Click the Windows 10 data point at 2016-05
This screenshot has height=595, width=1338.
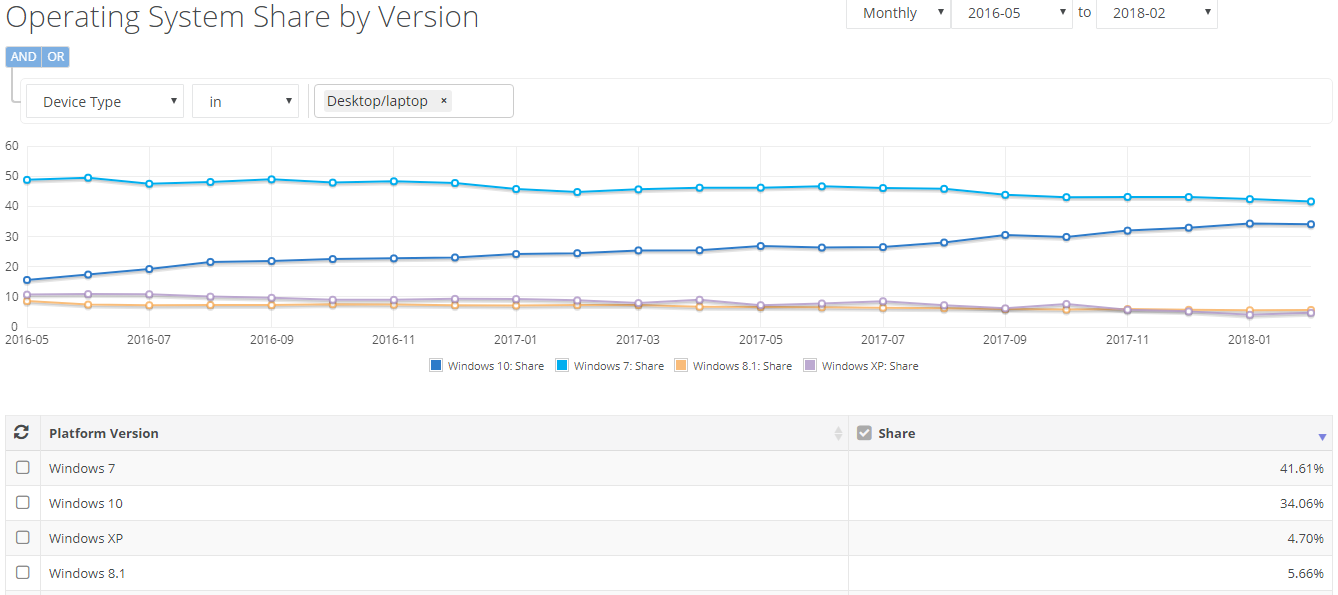point(27,280)
